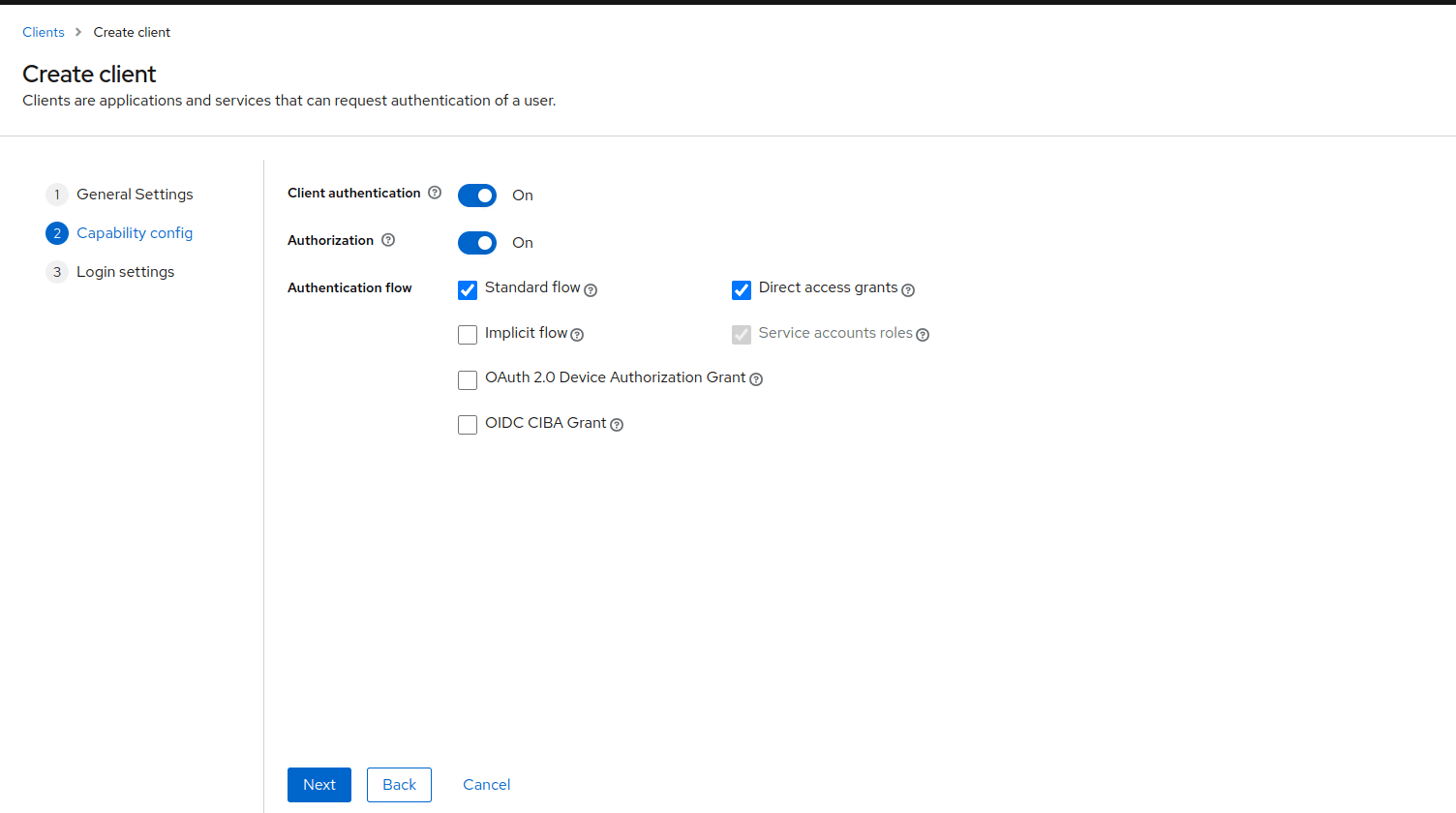Show help for Service accounts roles
The height and width of the screenshot is (813, 1456).
923,335
